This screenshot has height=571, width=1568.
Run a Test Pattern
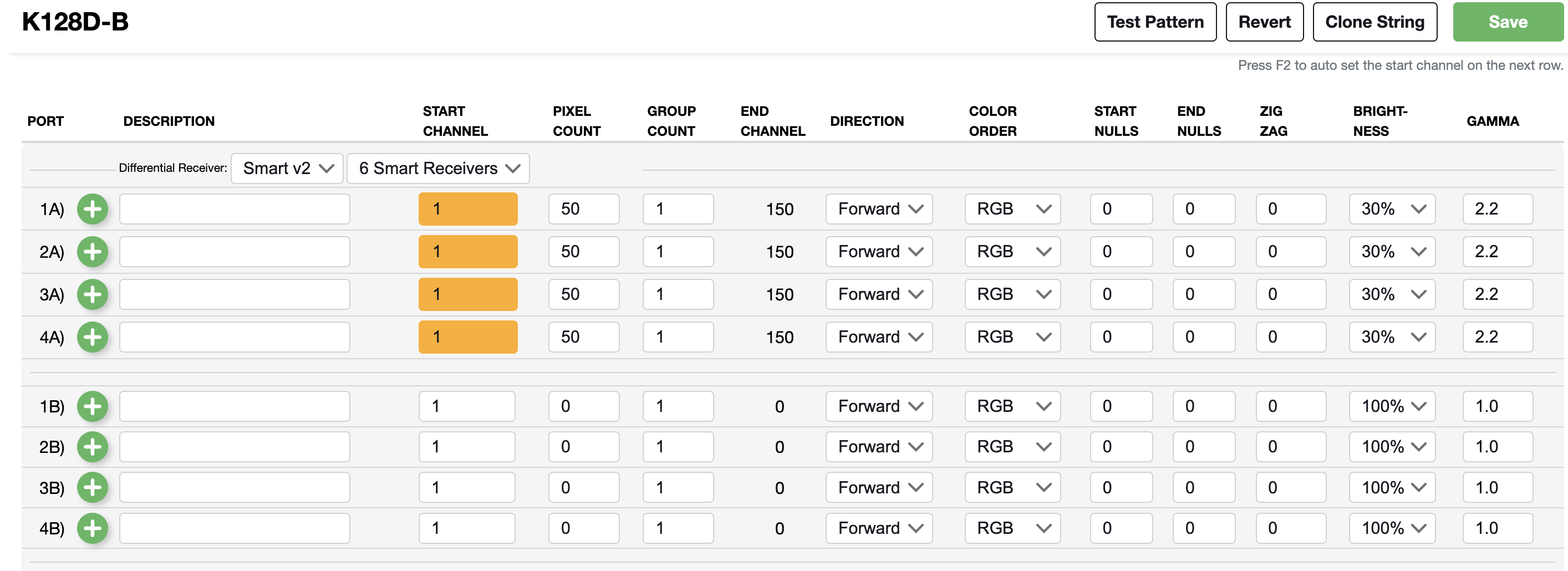[1155, 22]
